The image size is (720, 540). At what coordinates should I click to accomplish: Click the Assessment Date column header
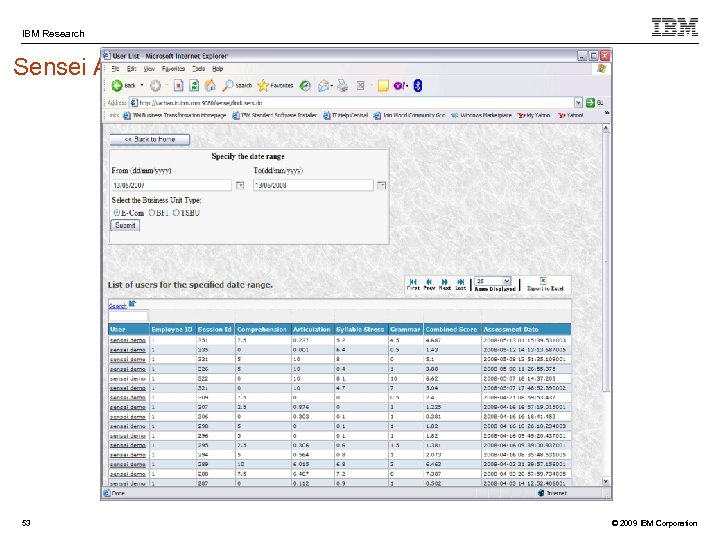pos(527,329)
